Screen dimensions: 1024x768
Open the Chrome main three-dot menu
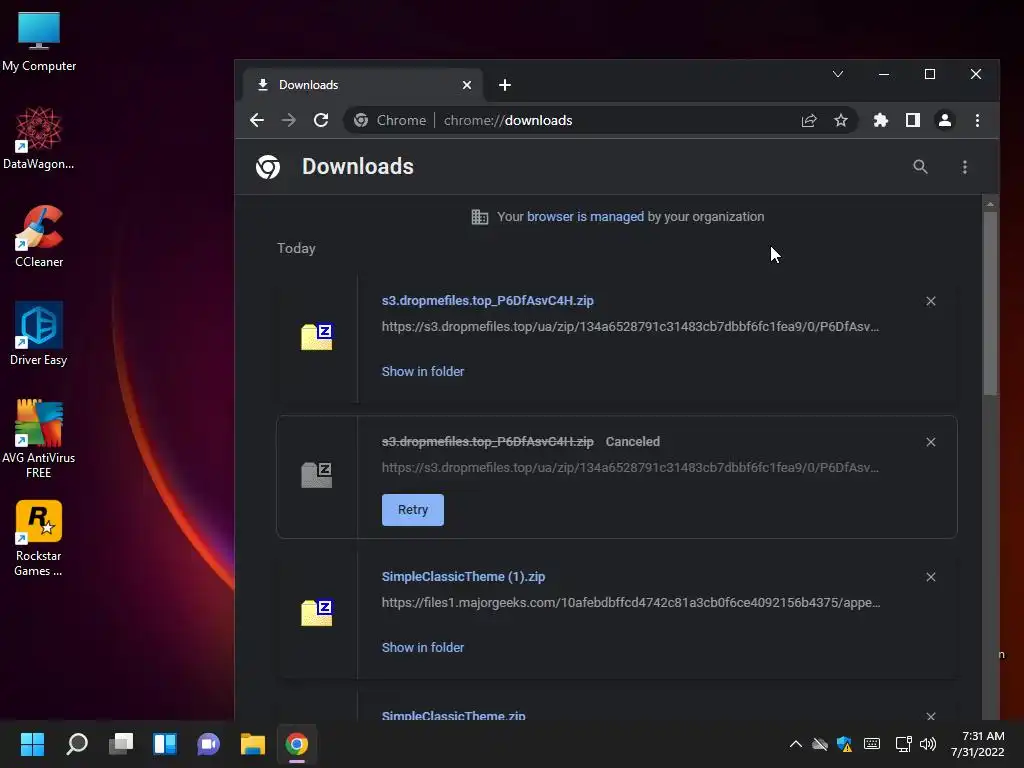tap(978, 120)
